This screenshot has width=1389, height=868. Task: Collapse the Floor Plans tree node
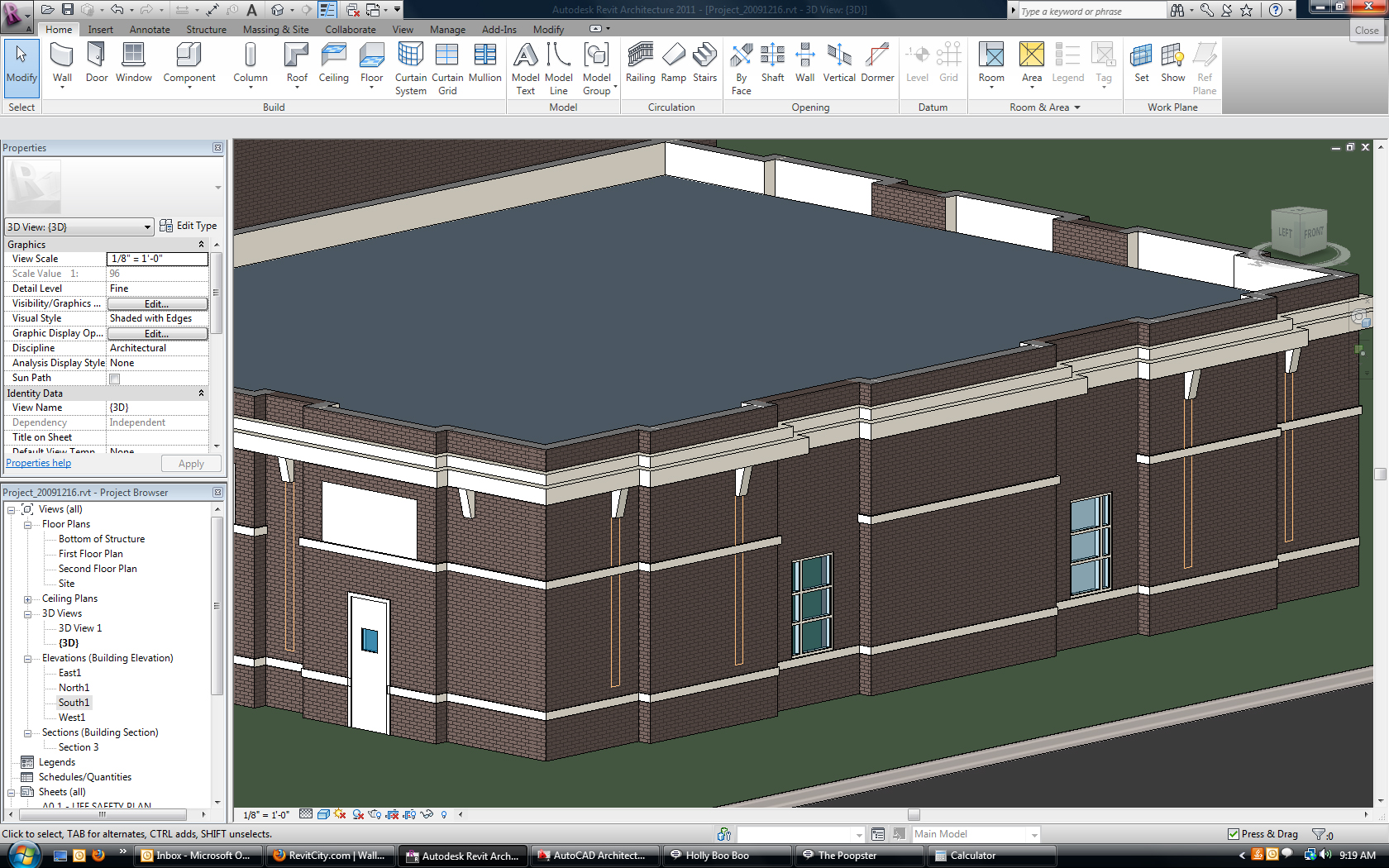pyautogui.click(x=27, y=525)
